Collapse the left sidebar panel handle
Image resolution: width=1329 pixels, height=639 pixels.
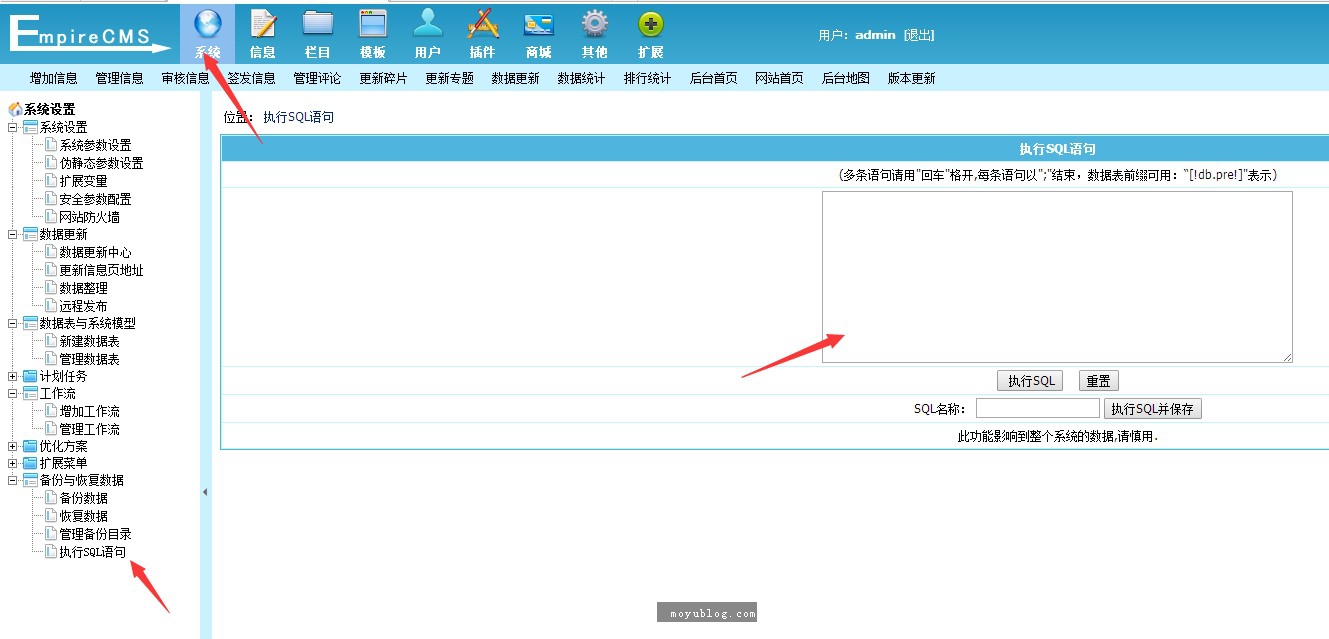click(205, 492)
